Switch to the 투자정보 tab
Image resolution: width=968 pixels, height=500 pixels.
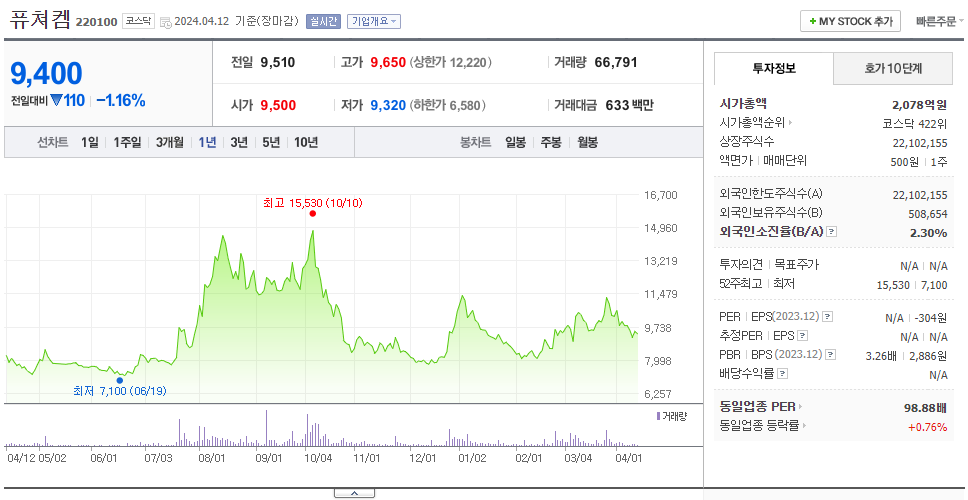(x=774, y=69)
